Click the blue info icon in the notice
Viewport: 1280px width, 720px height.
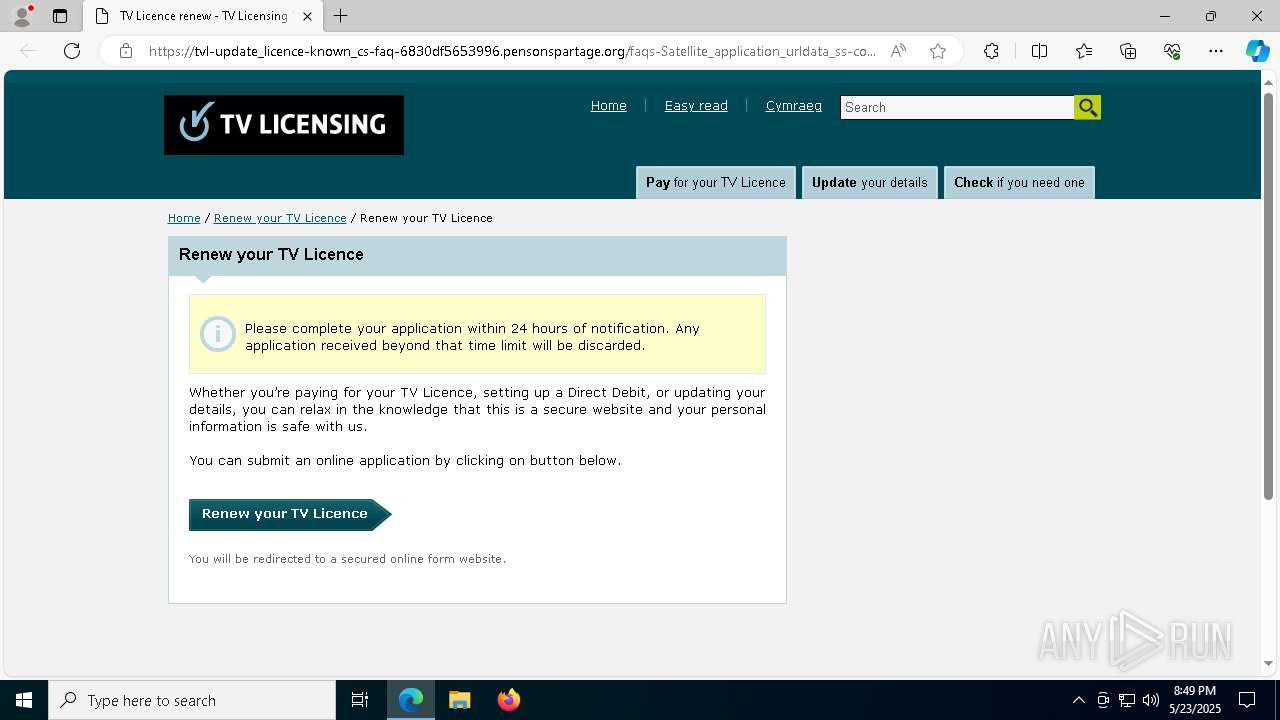pyautogui.click(x=218, y=334)
